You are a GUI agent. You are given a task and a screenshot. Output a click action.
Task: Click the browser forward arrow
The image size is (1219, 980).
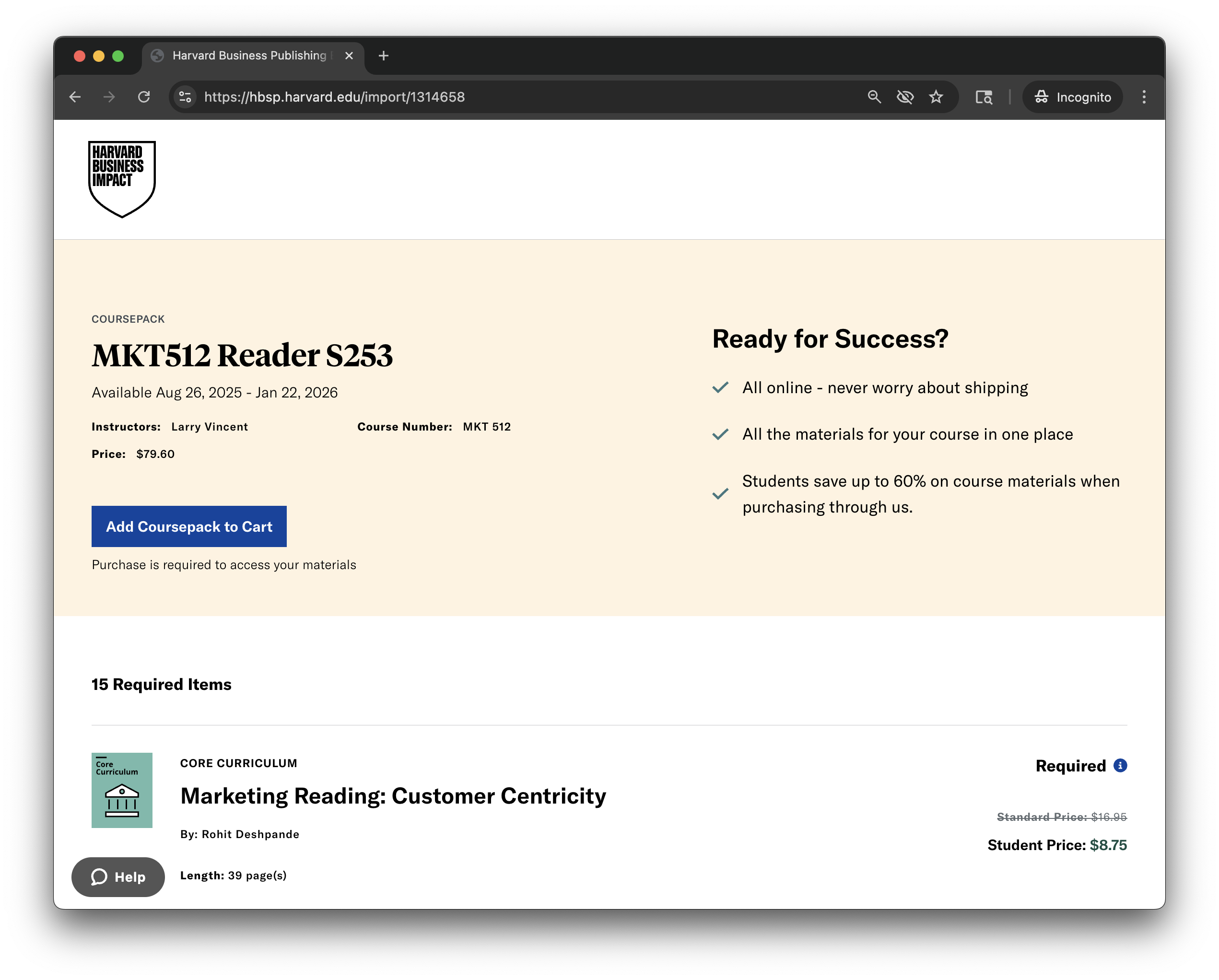(109, 97)
